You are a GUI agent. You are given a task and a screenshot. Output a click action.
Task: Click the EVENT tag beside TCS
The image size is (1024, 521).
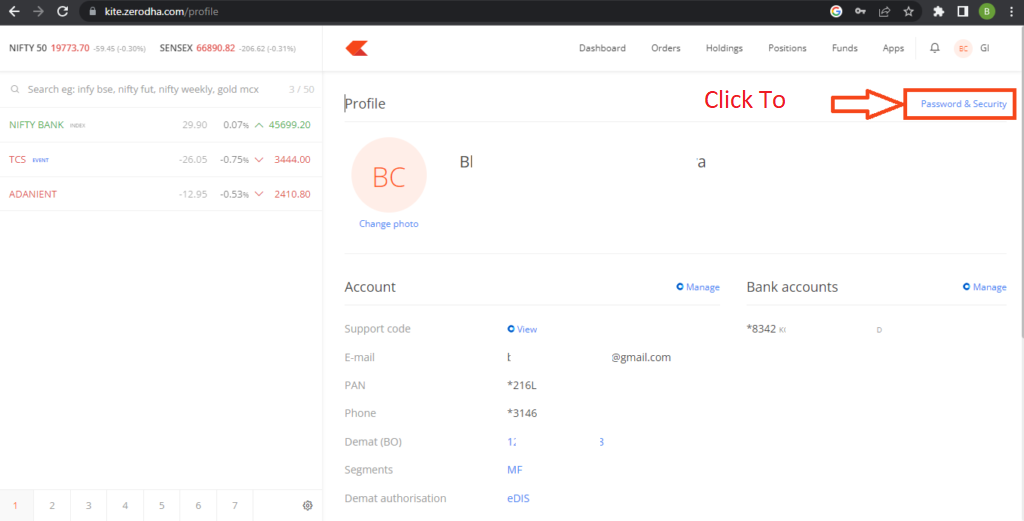(40, 160)
